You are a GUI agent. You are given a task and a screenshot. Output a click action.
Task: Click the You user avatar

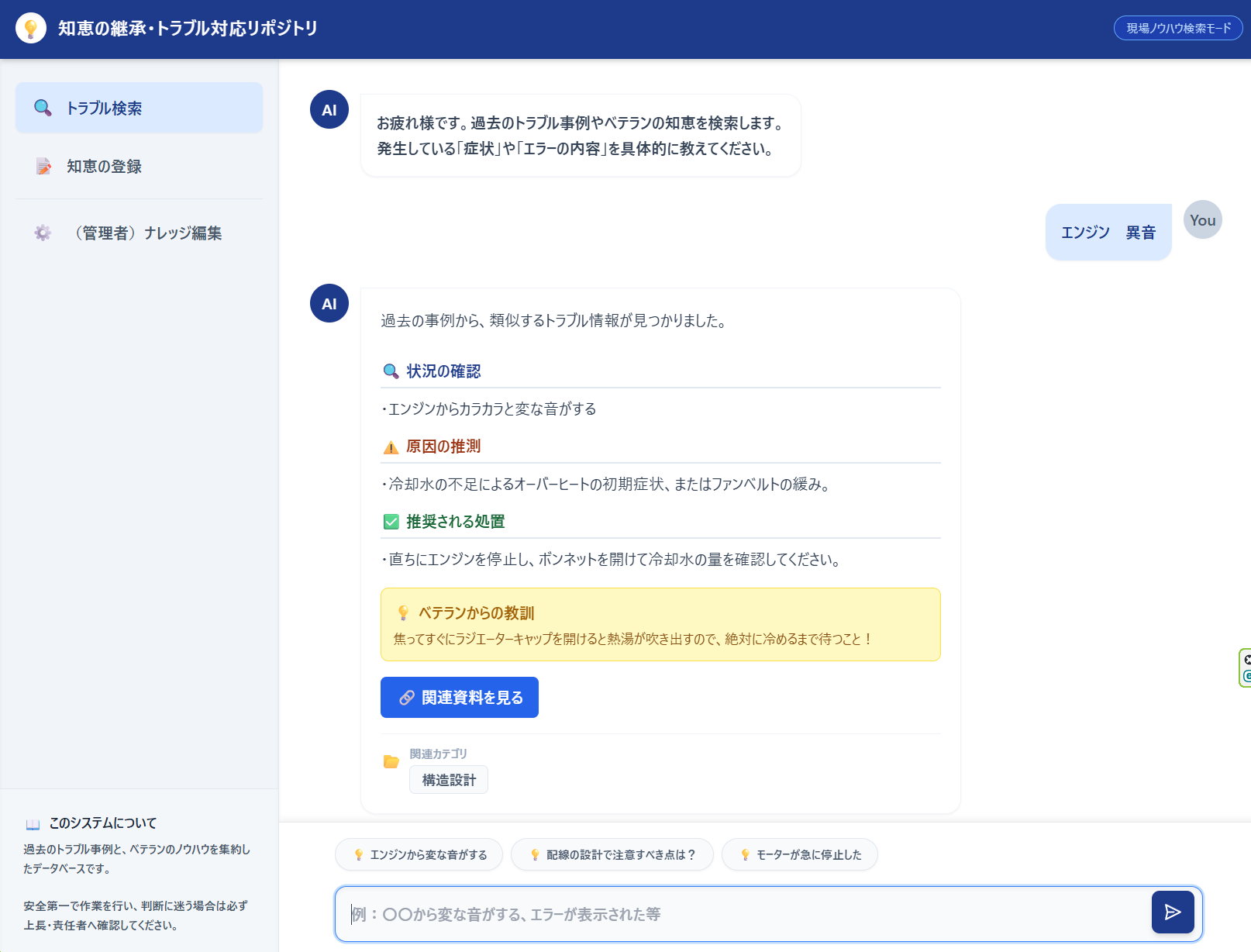pos(1203,219)
